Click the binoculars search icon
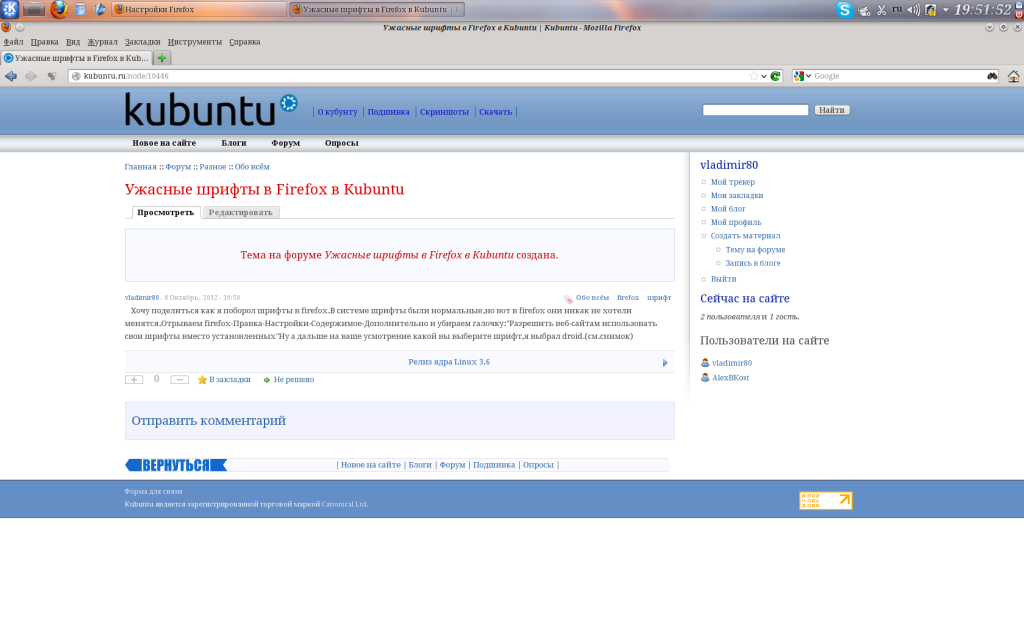Viewport: 1024px width, 640px height. click(x=992, y=76)
